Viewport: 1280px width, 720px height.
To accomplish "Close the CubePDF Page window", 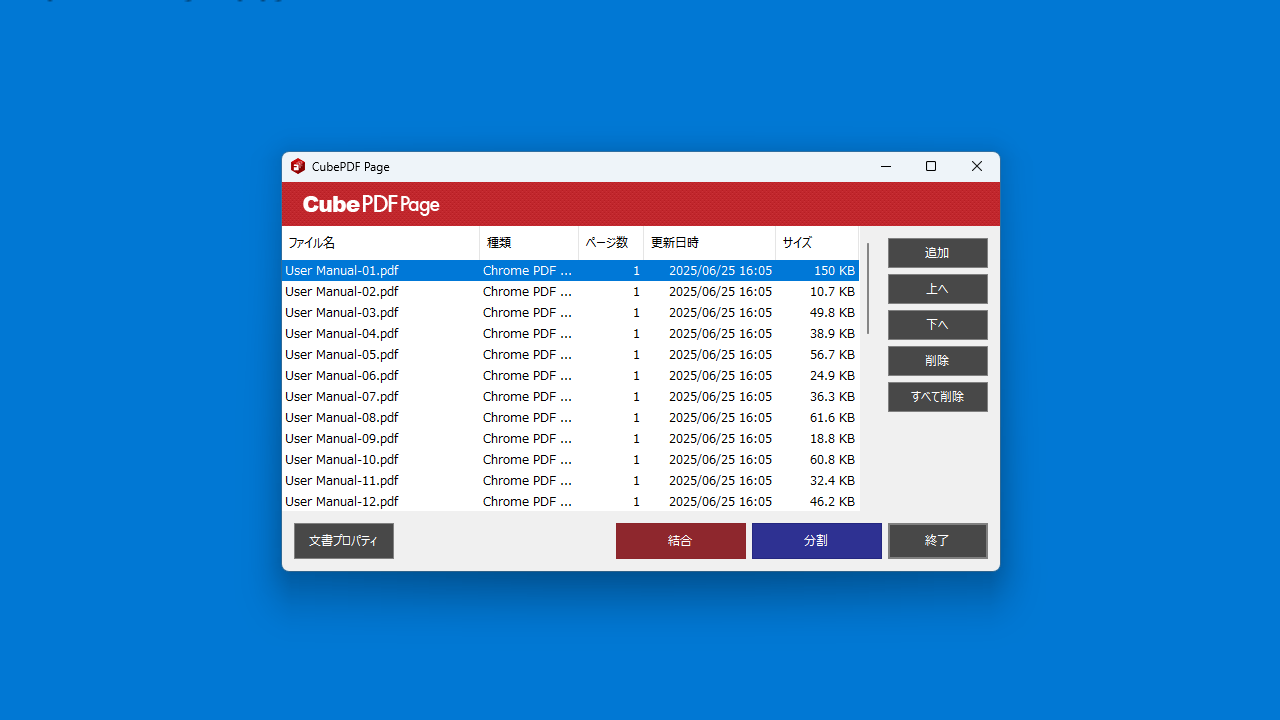I will pos(977,167).
